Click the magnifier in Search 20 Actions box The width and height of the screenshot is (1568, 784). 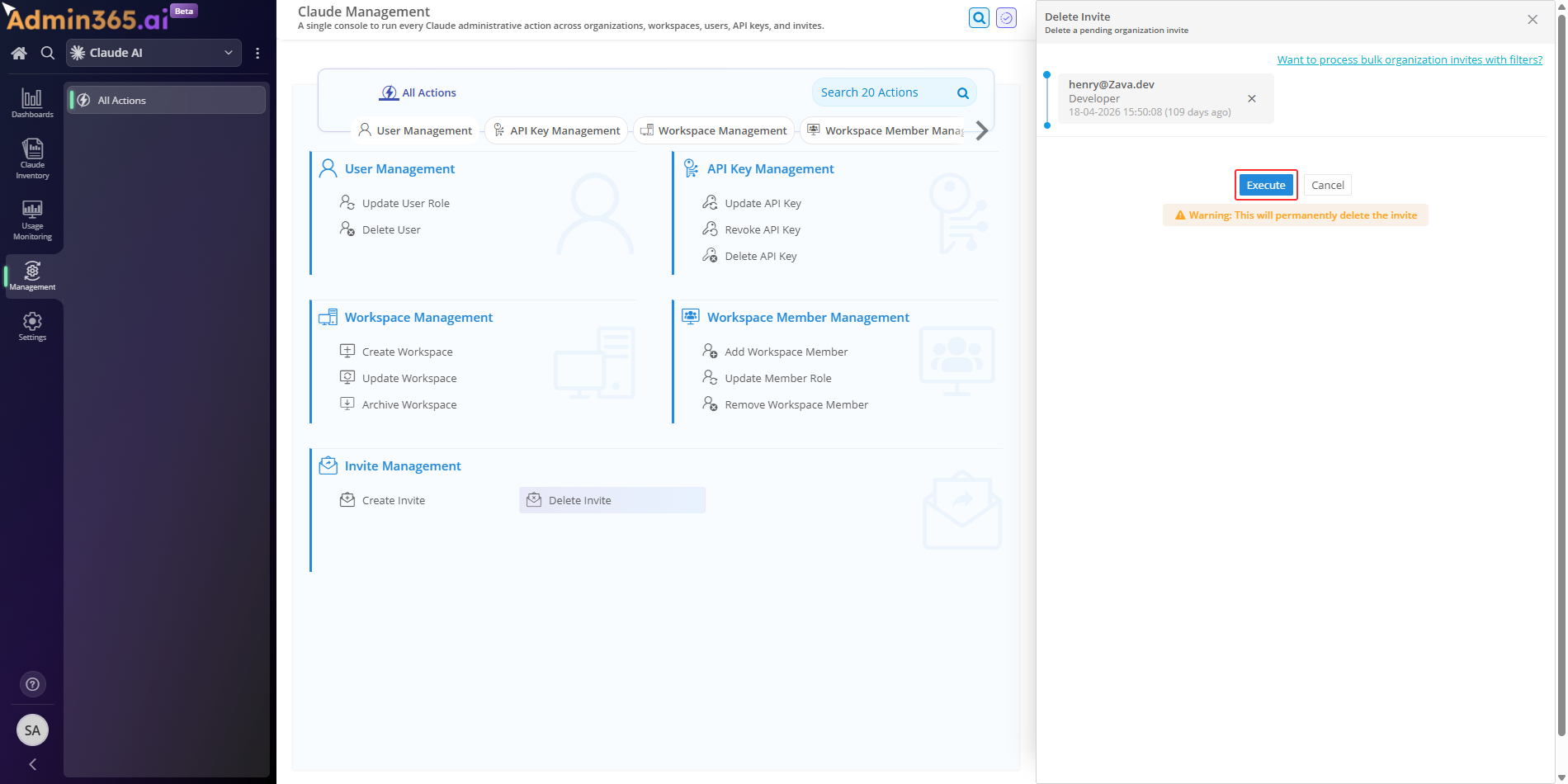[x=962, y=93]
